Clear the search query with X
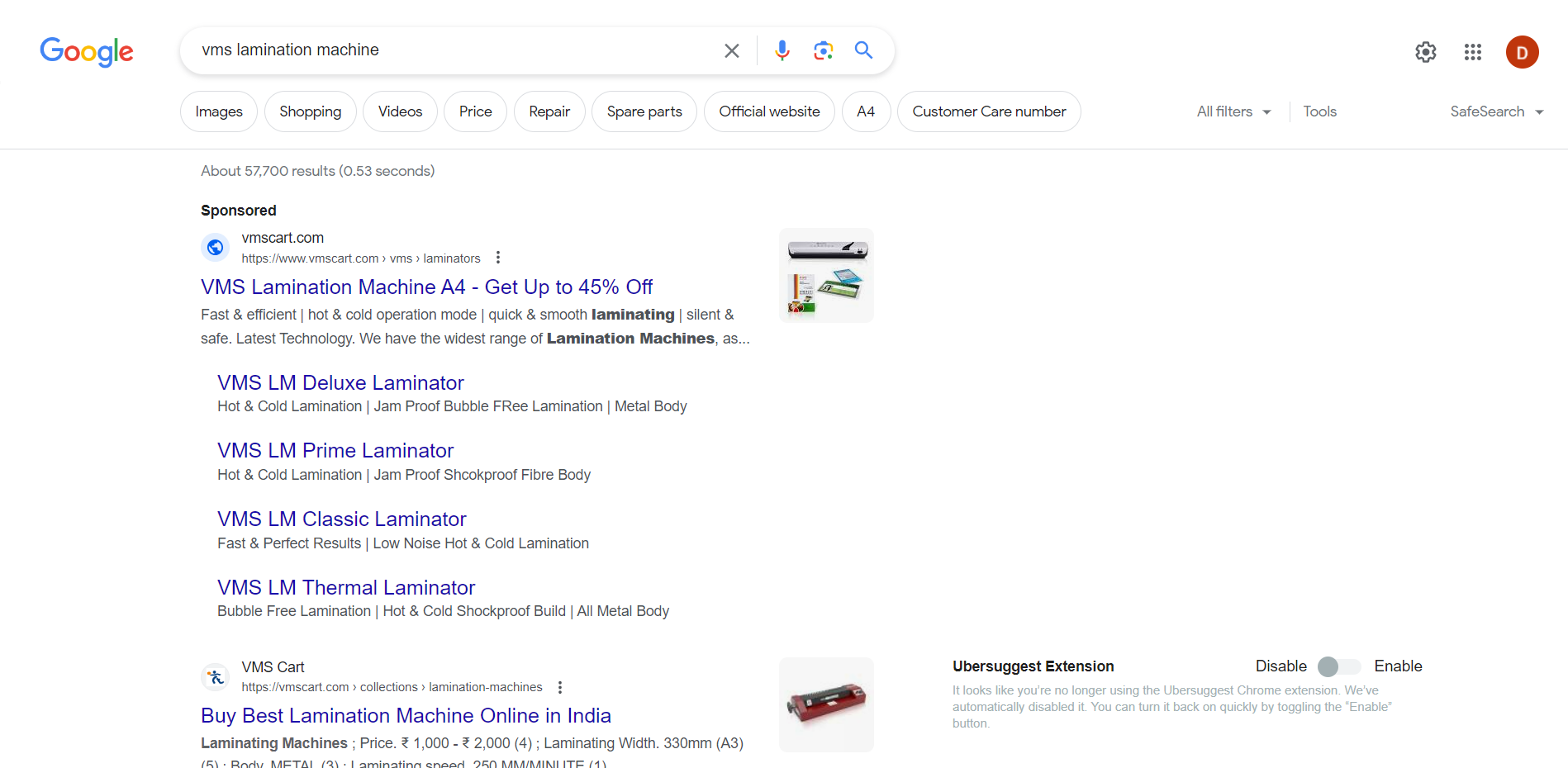Viewport: 1568px width, 768px height. 732,50
